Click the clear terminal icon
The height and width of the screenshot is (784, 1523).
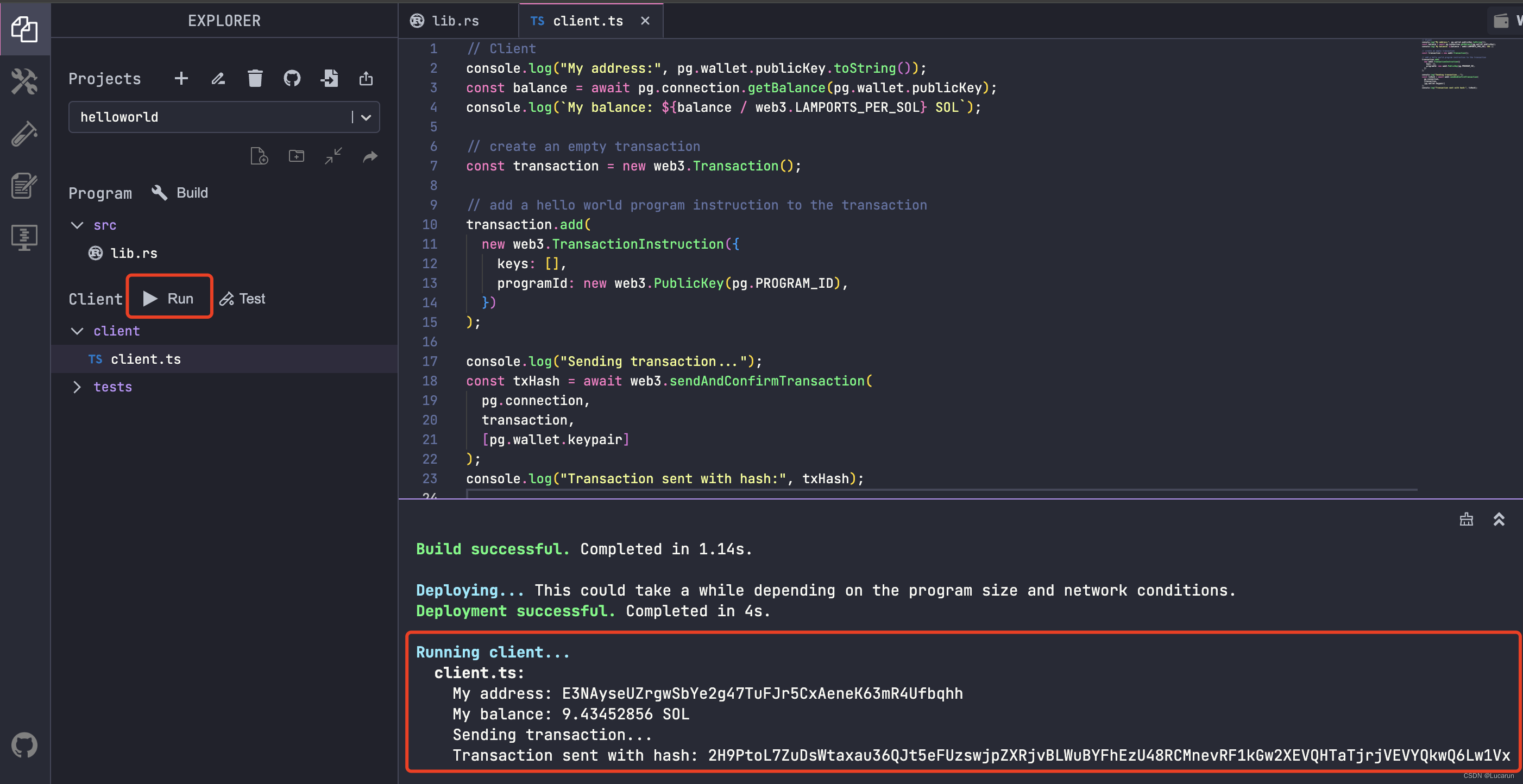pyautogui.click(x=1467, y=520)
